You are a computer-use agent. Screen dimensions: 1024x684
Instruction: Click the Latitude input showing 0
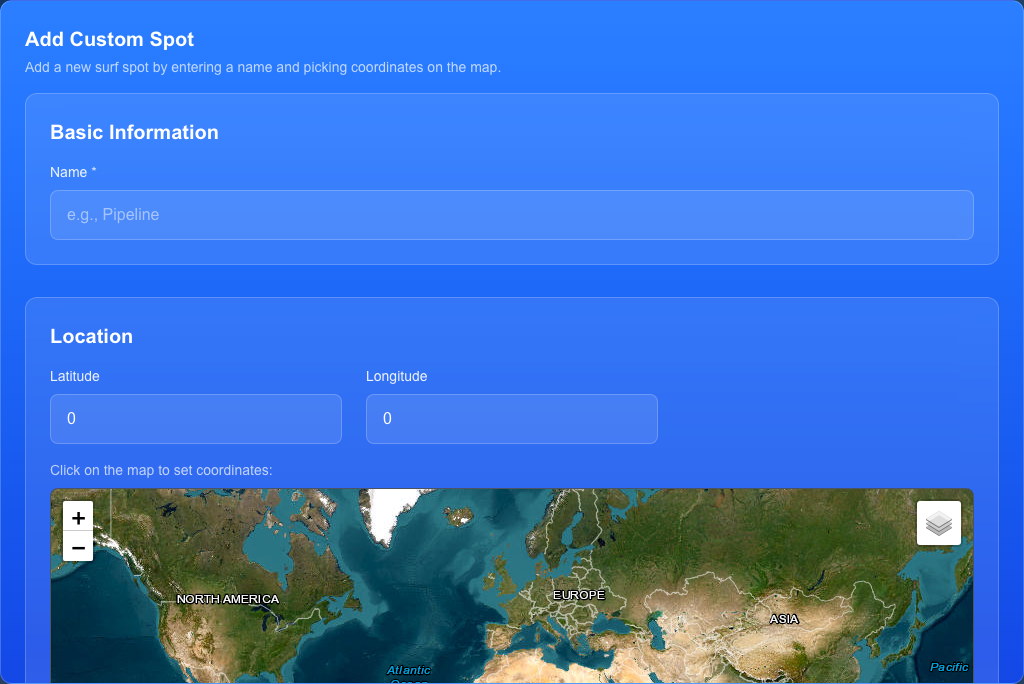click(195, 419)
